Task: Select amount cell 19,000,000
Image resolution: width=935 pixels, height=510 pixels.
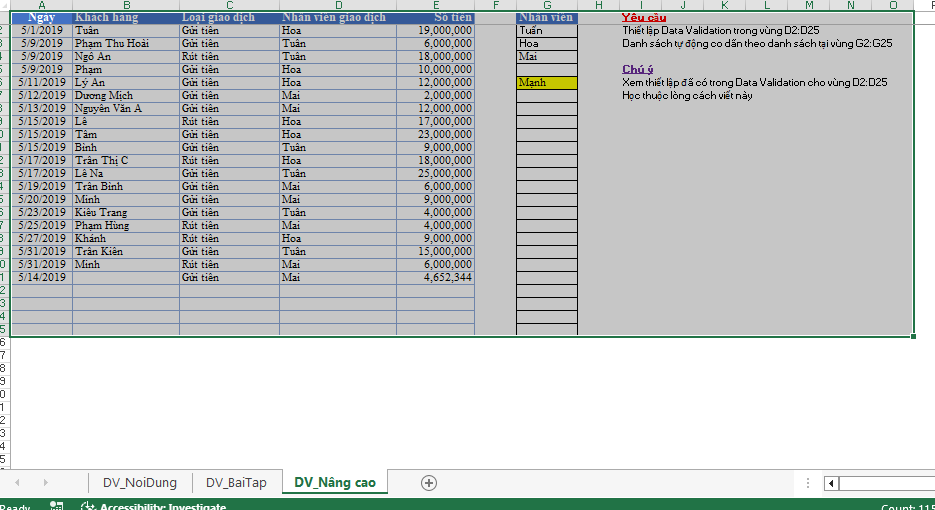Action: [436, 30]
